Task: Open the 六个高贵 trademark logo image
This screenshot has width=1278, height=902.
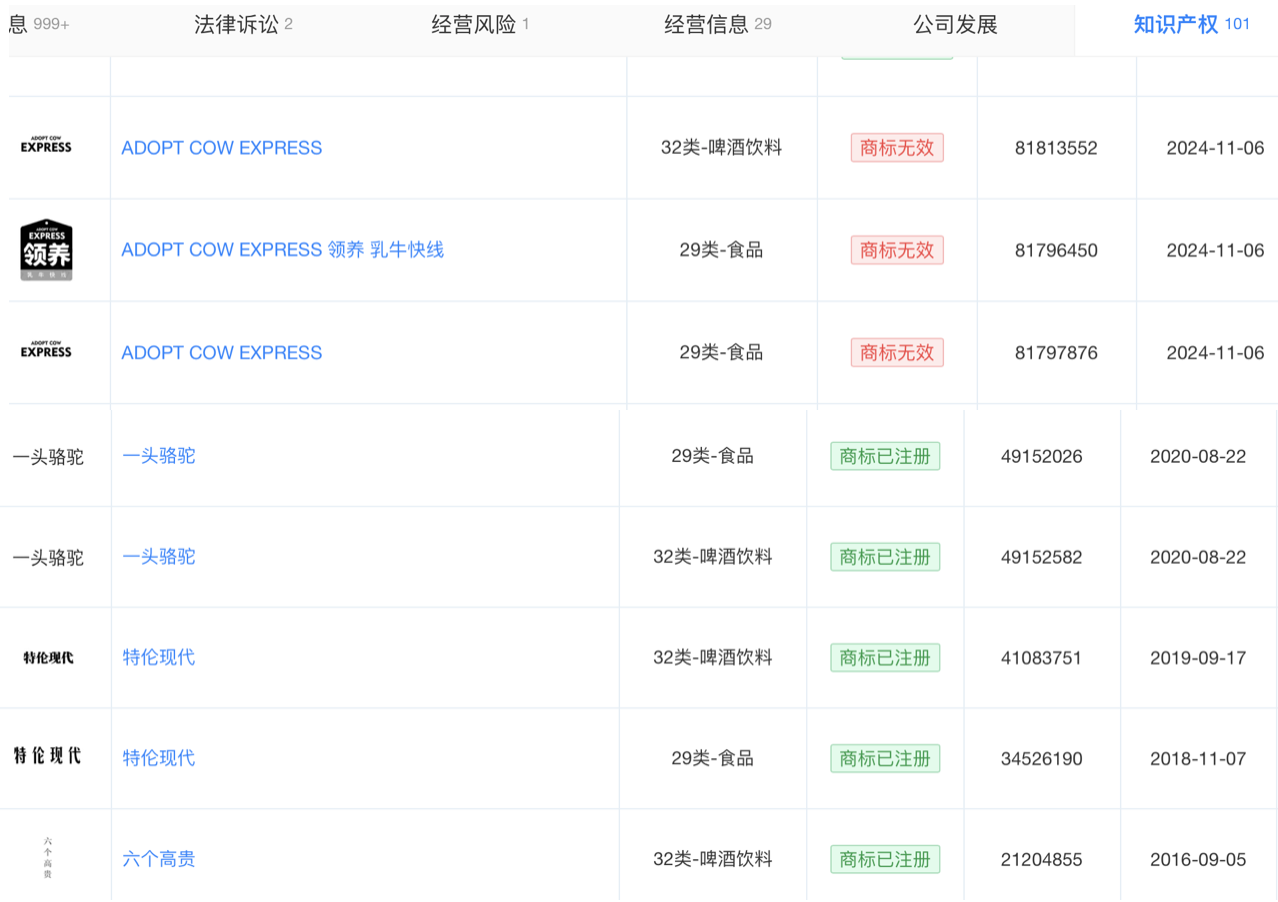Action: coord(47,858)
